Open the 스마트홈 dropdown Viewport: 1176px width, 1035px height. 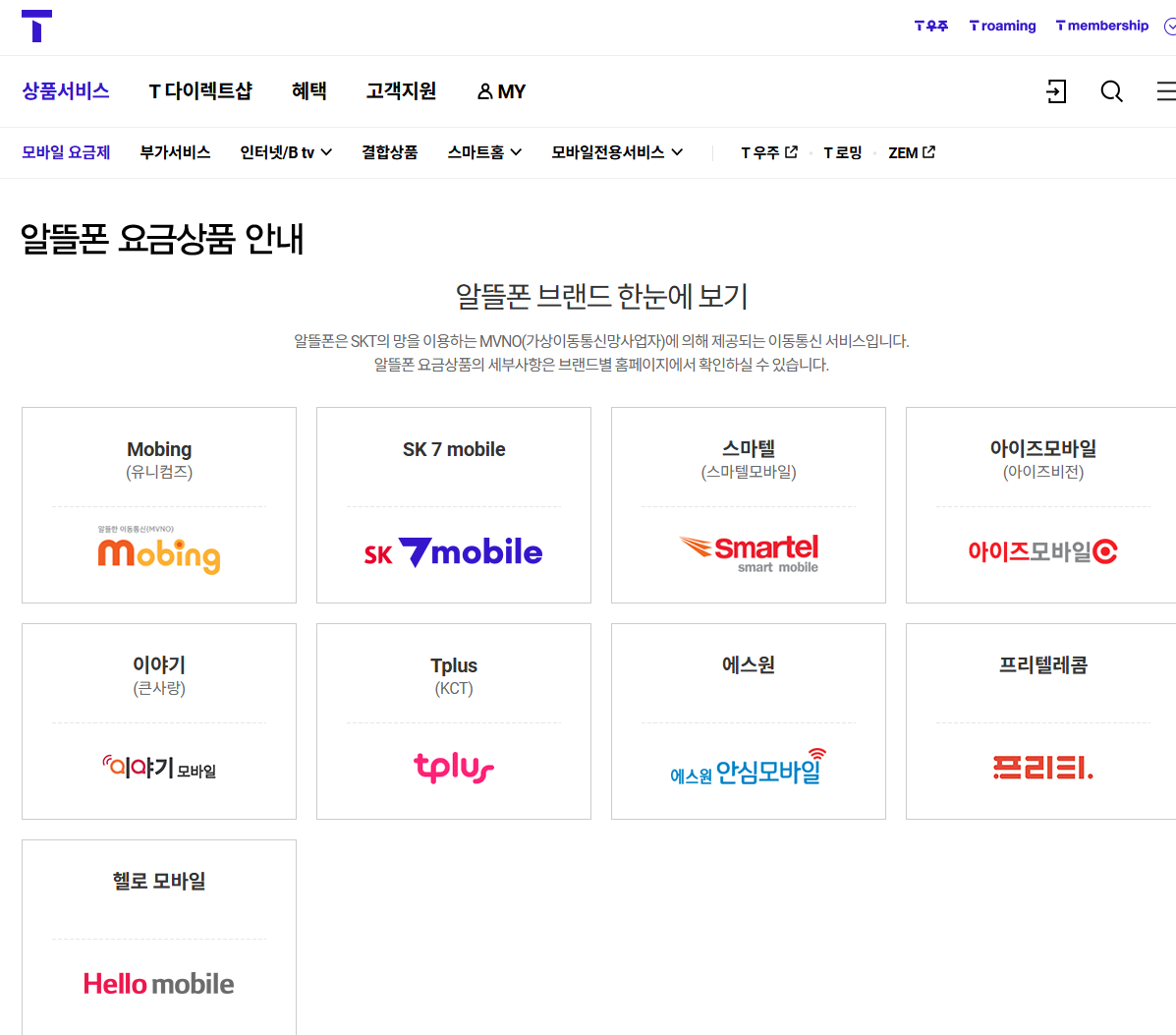484,152
